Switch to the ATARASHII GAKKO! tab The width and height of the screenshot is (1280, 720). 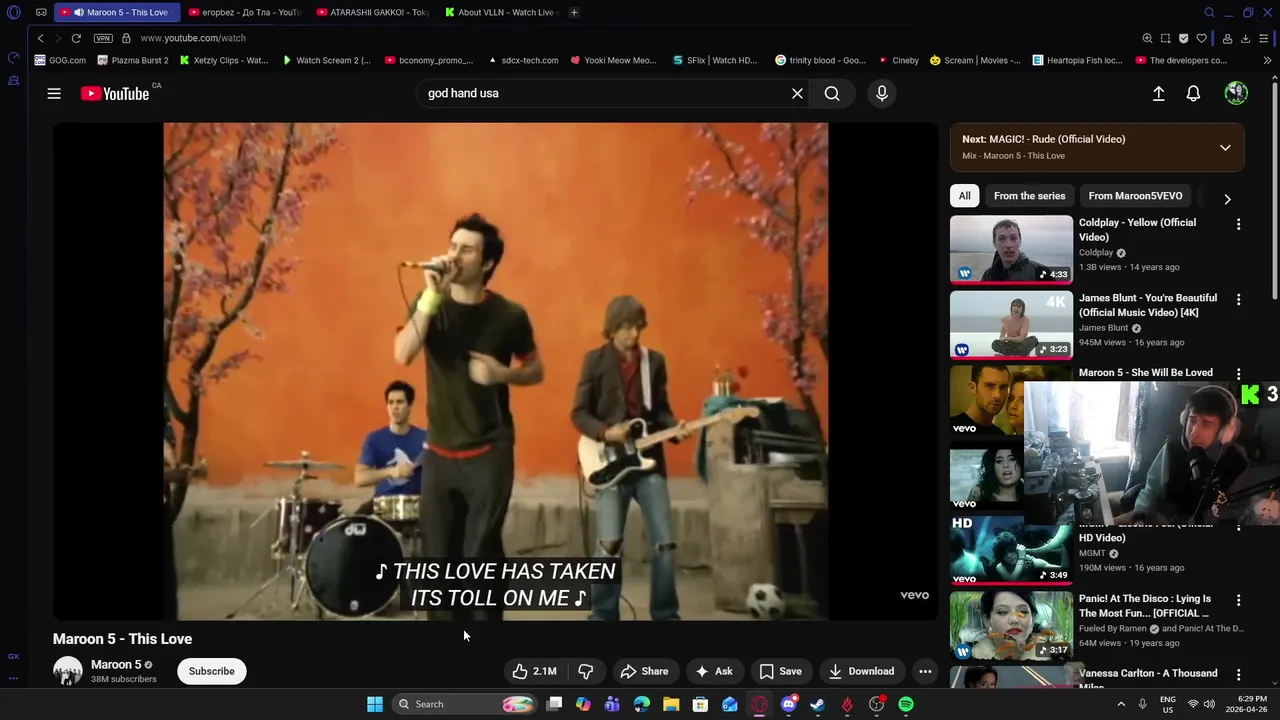[x=372, y=12]
